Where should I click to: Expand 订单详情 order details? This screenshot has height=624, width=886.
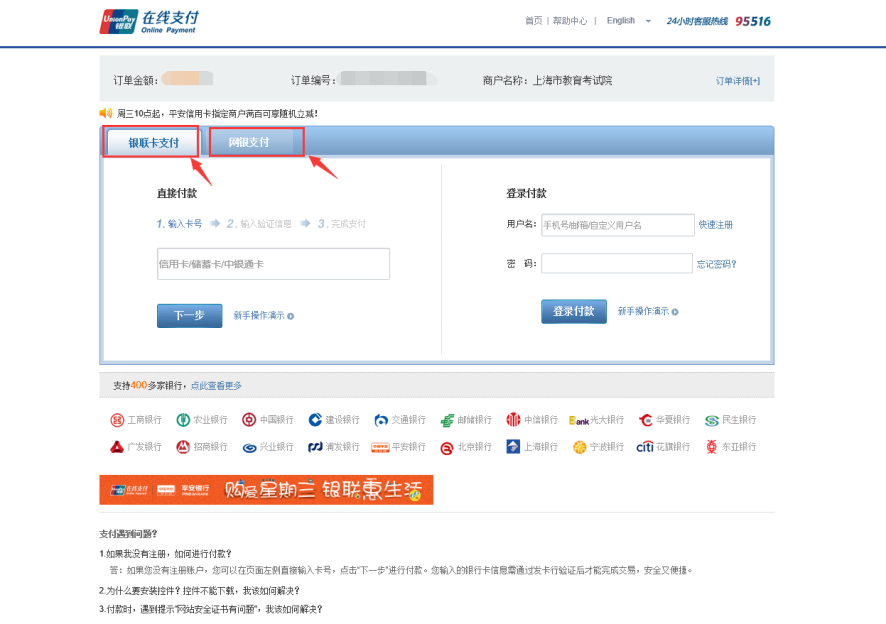click(737, 80)
